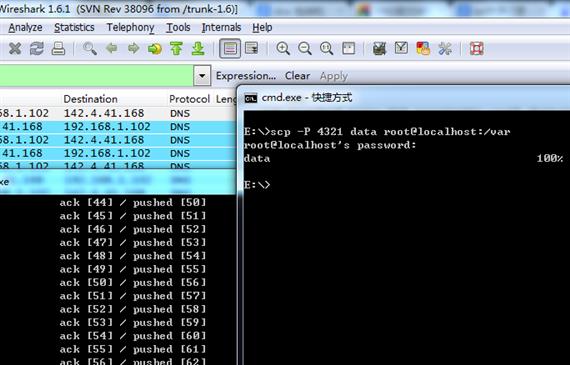Go back with the left arrow icon
Image resolution: width=570 pixels, height=365 pixels.
point(111,48)
